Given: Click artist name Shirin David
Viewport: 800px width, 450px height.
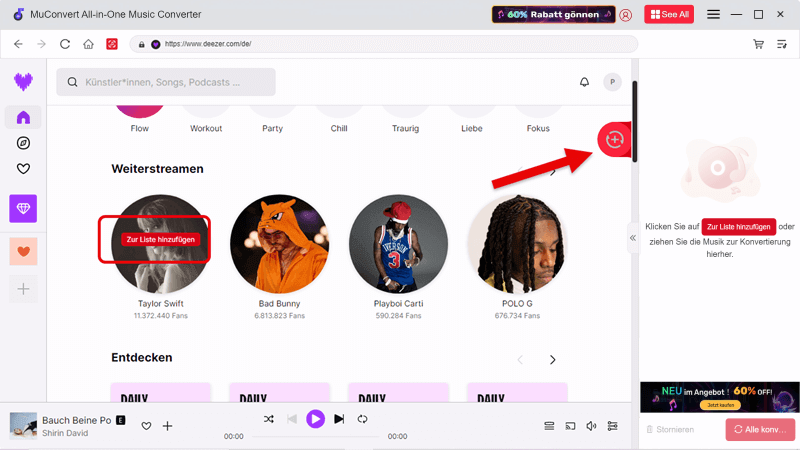Looking at the screenshot, I should tap(65, 433).
